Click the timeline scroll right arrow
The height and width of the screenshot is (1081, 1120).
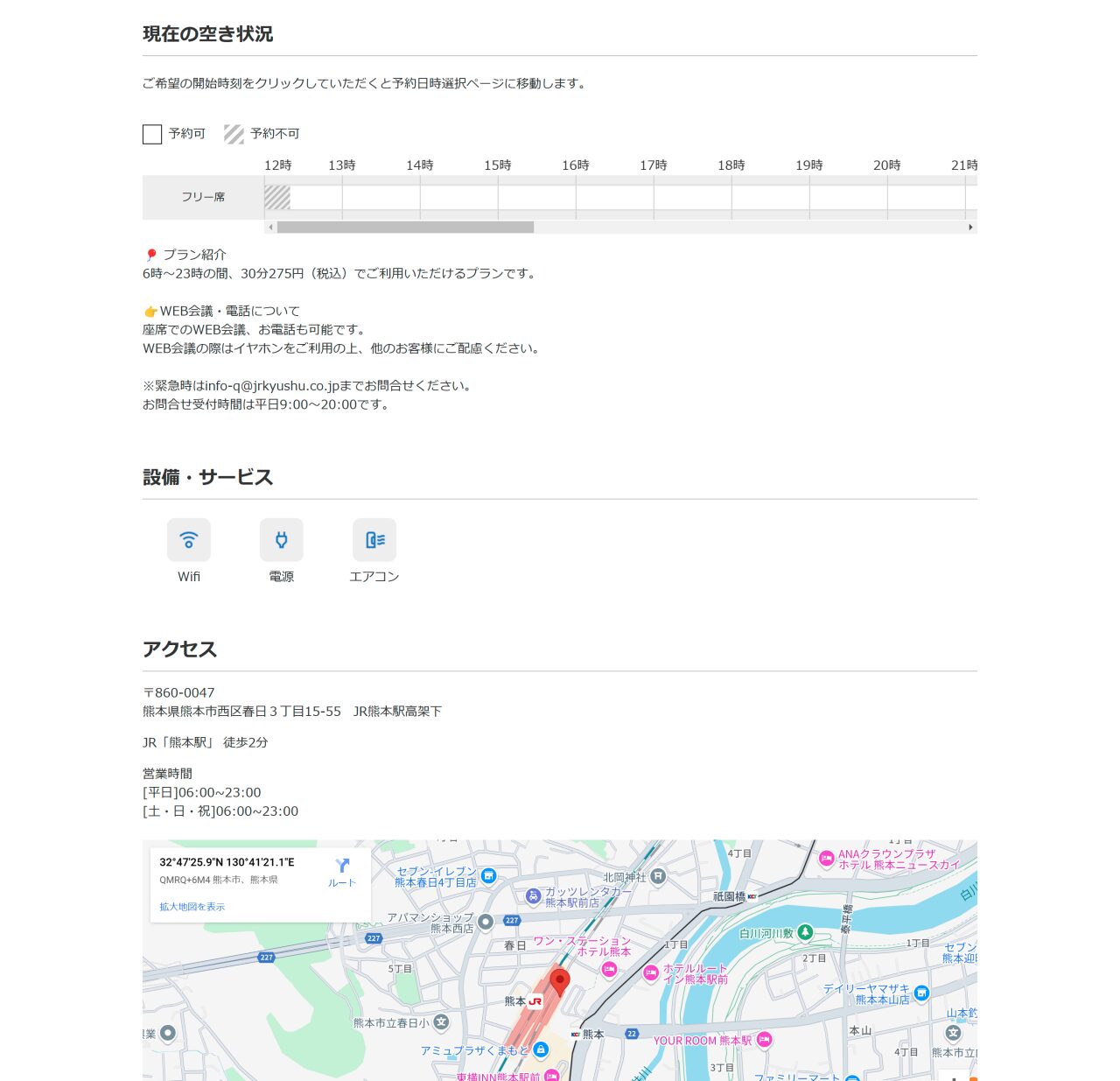(x=970, y=228)
